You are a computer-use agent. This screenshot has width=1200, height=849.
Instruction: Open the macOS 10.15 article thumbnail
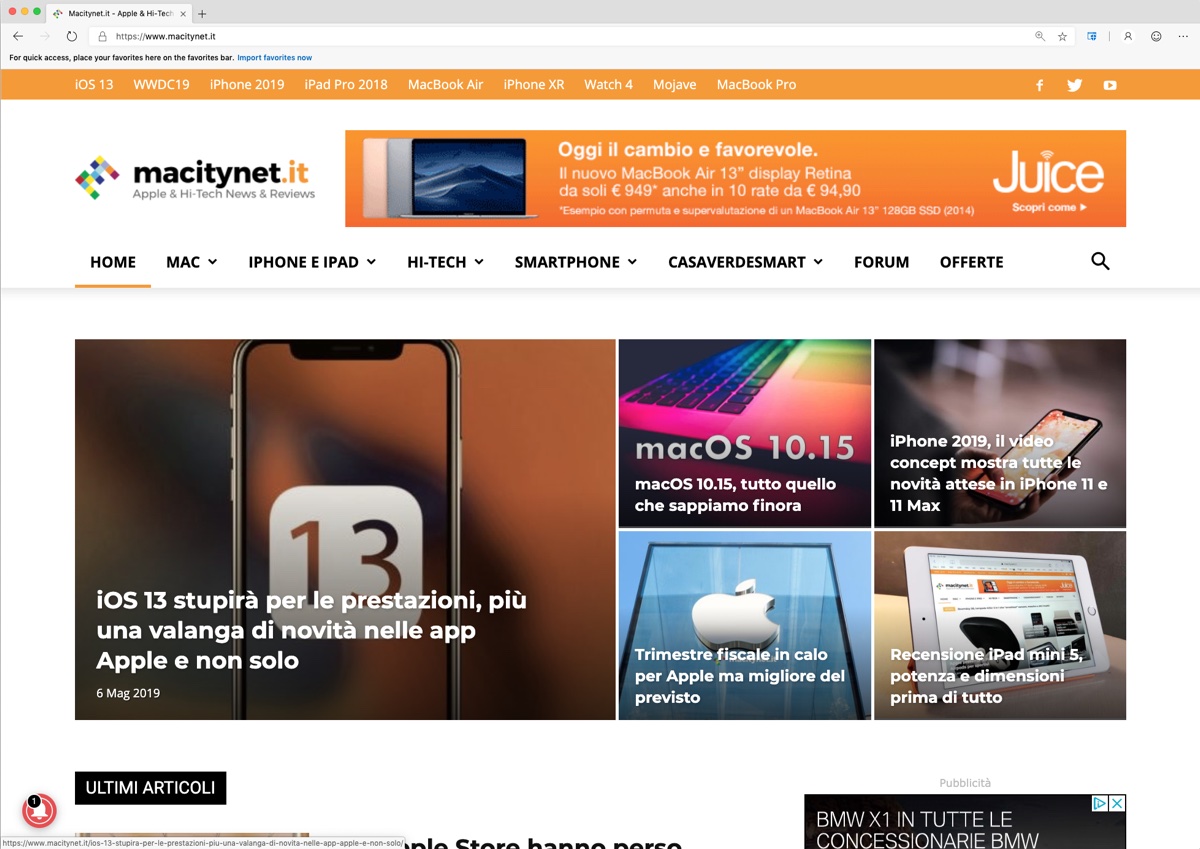coord(744,433)
